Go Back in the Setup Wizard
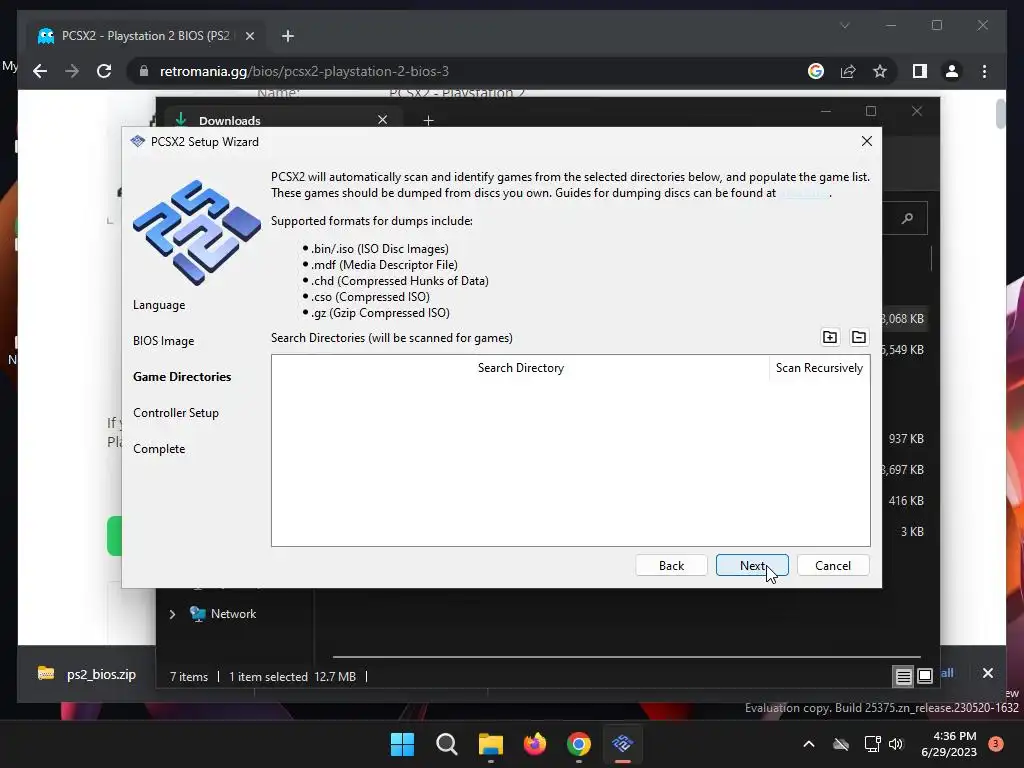The height and width of the screenshot is (768, 1024). tap(671, 566)
